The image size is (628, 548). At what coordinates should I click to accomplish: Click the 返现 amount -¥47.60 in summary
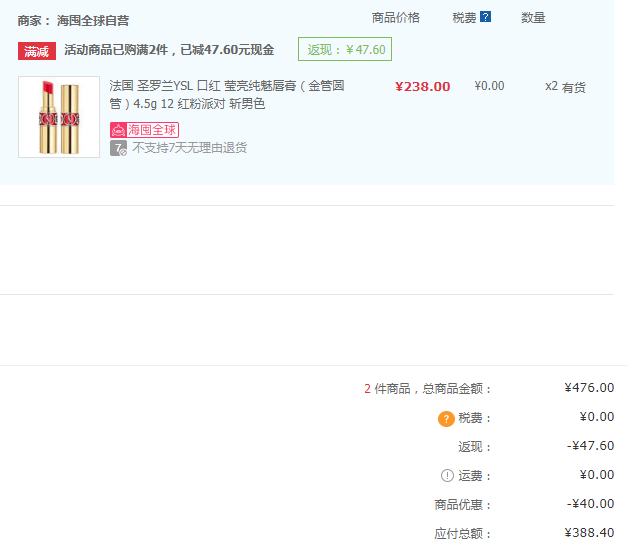pos(590,446)
